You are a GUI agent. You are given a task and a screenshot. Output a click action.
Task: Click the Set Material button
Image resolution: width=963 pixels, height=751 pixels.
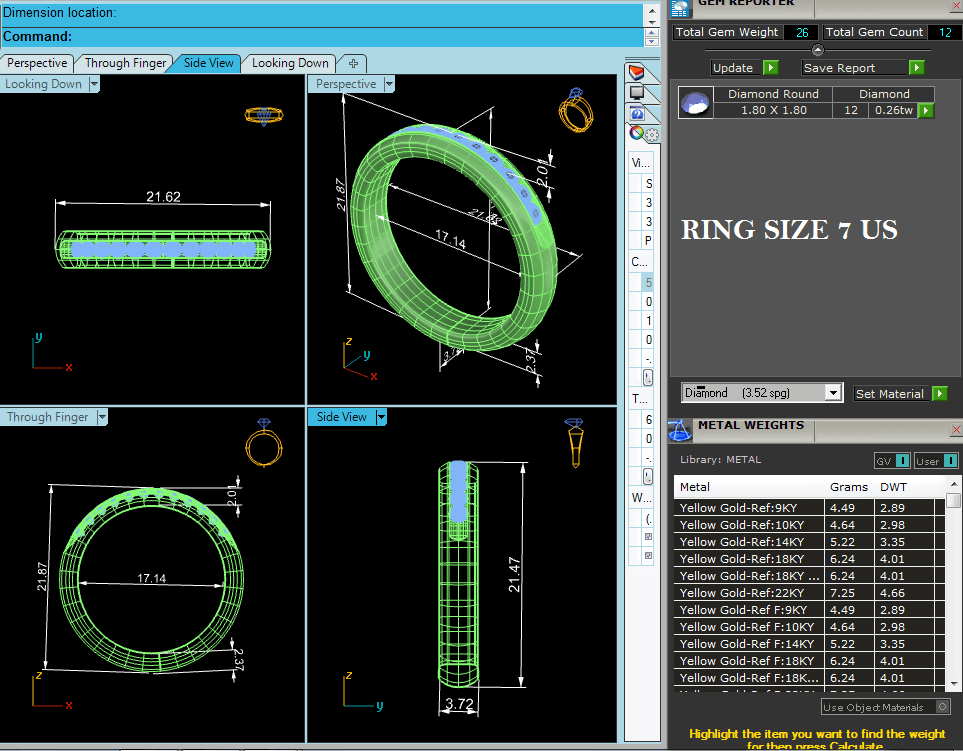tap(890, 394)
